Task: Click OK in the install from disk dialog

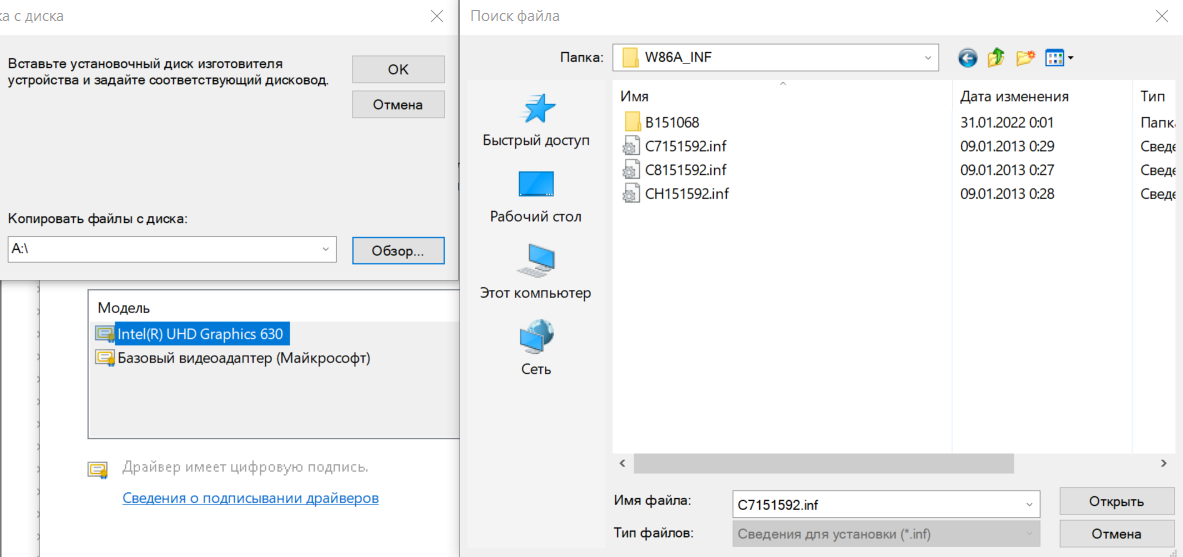Action: [x=398, y=69]
